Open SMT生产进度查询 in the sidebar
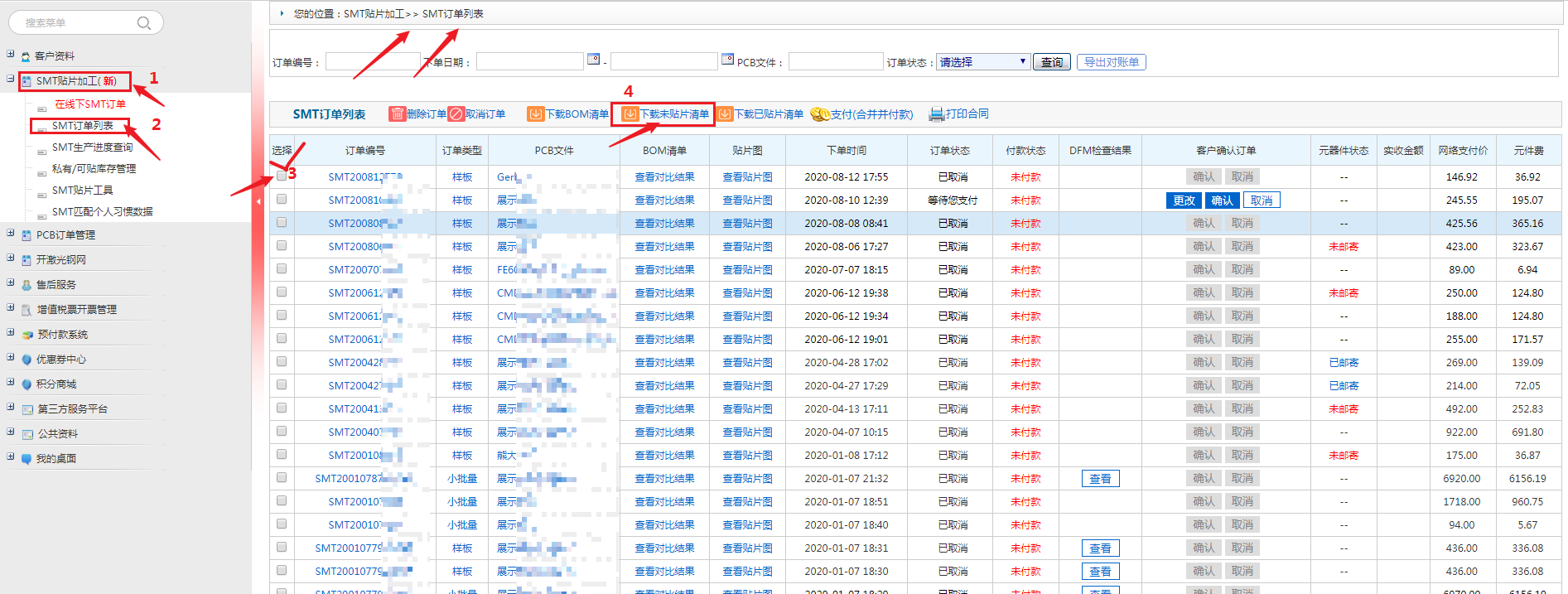Image resolution: width=1568 pixels, height=594 pixels. tap(92, 147)
